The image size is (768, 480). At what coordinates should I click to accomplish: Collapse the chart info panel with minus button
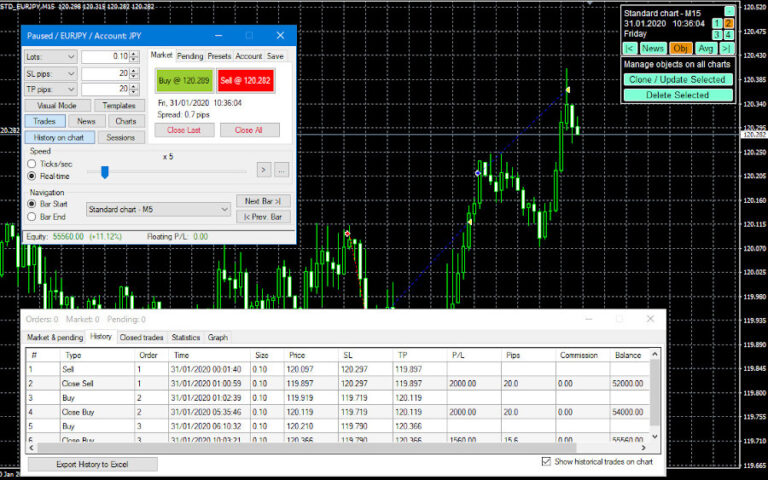pyautogui.click(x=729, y=11)
